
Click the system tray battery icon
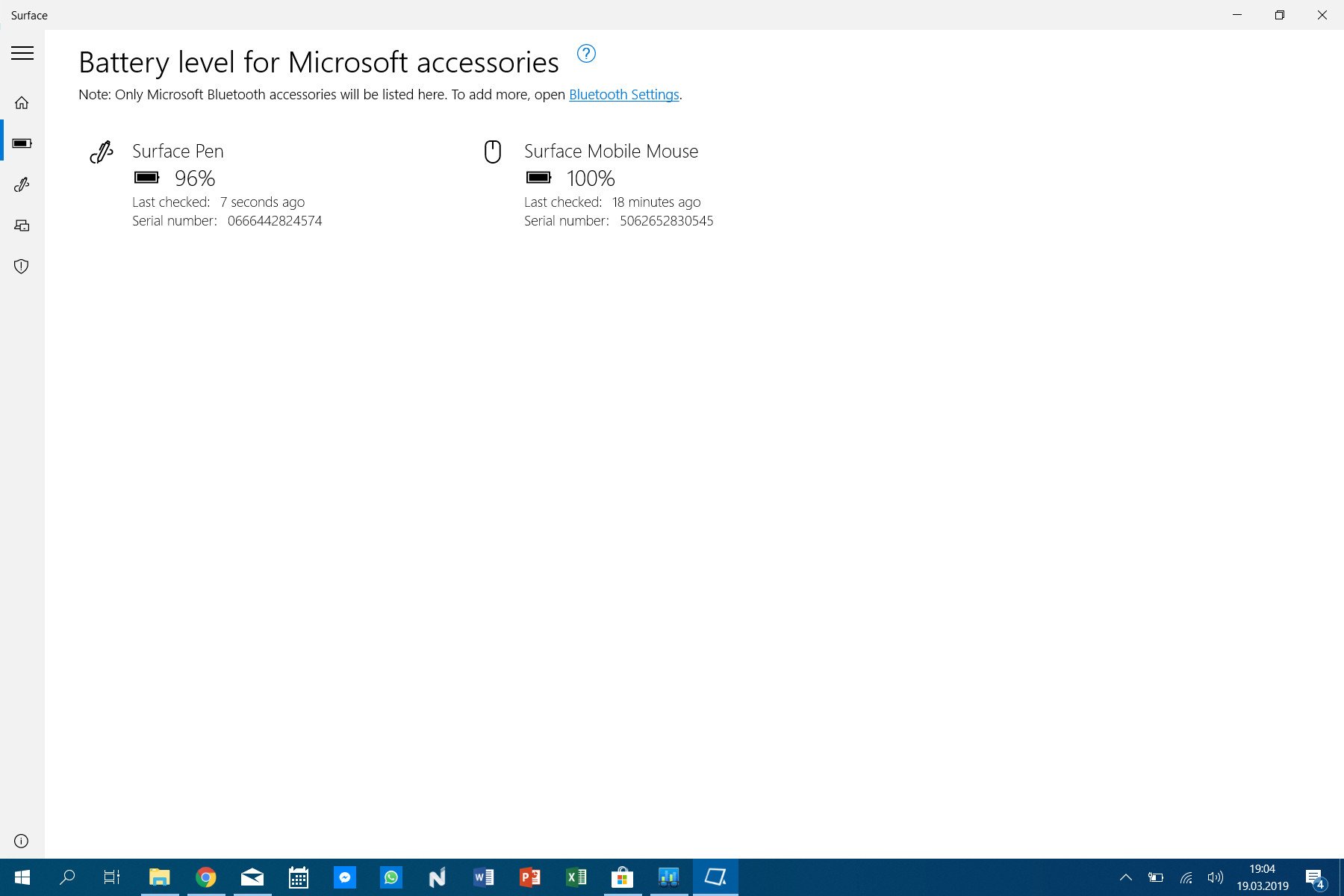click(x=1156, y=877)
